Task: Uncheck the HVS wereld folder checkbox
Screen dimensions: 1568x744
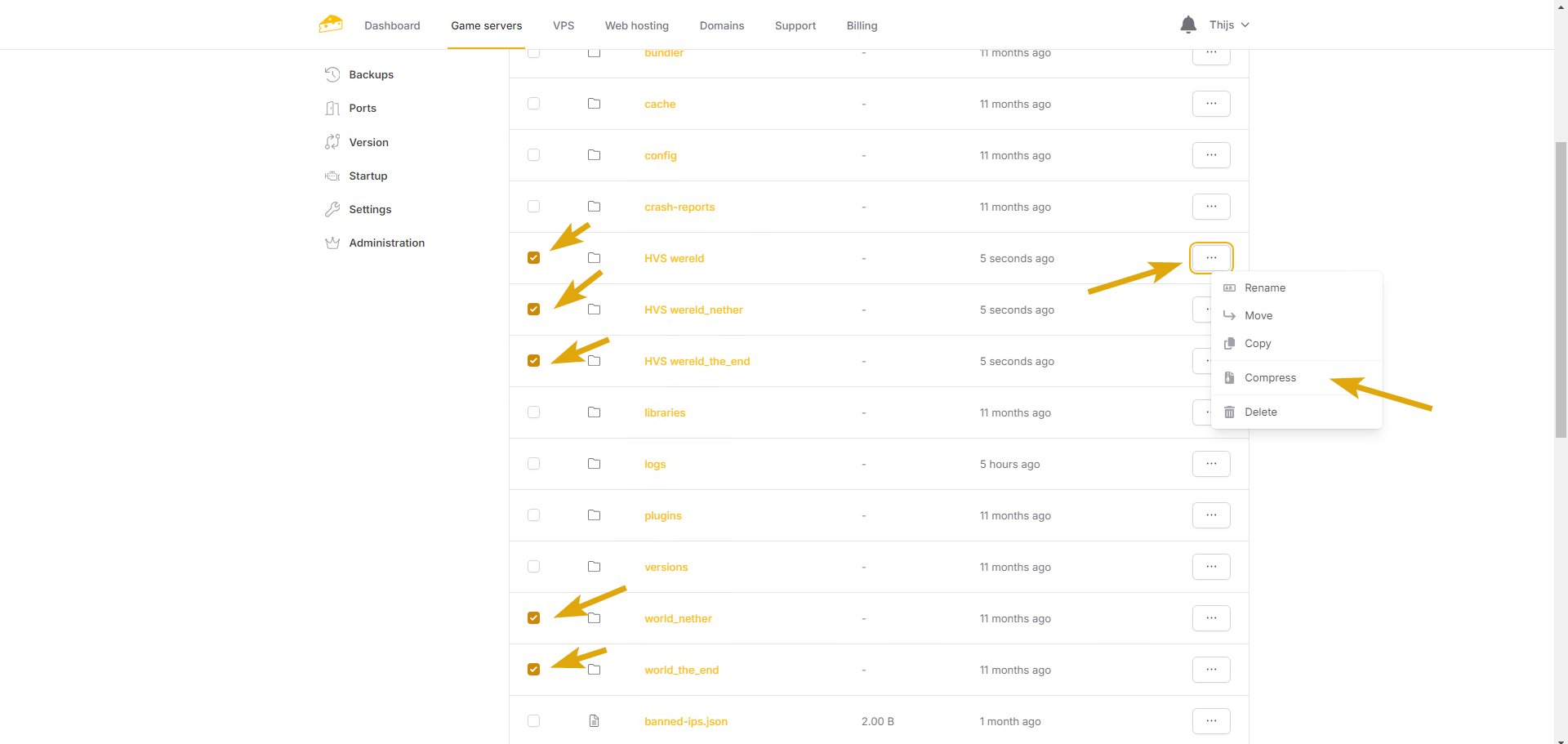Action: pos(533,258)
